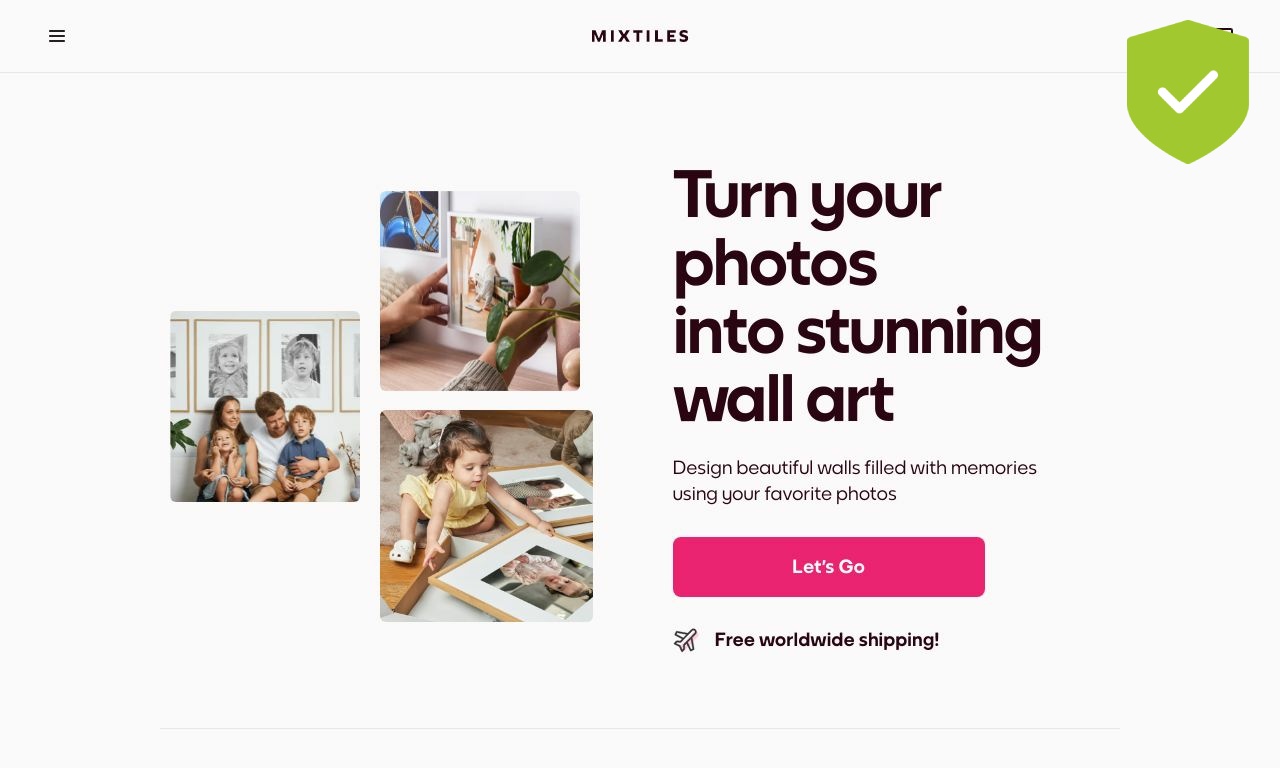Open the hamburger navigation menu
1280x768 pixels.
pyautogui.click(x=57, y=36)
